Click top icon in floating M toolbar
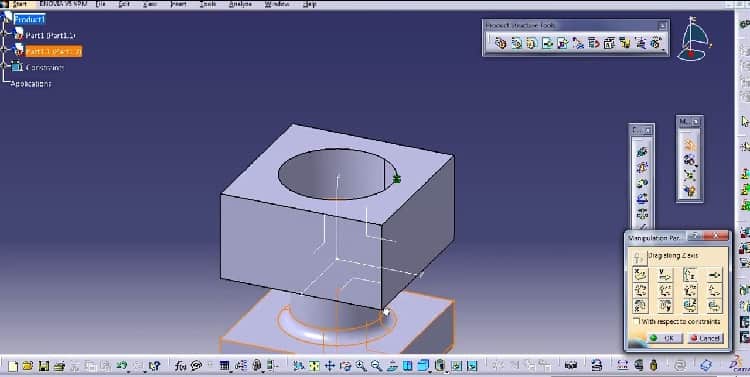This screenshot has width=750, height=377. [689, 144]
